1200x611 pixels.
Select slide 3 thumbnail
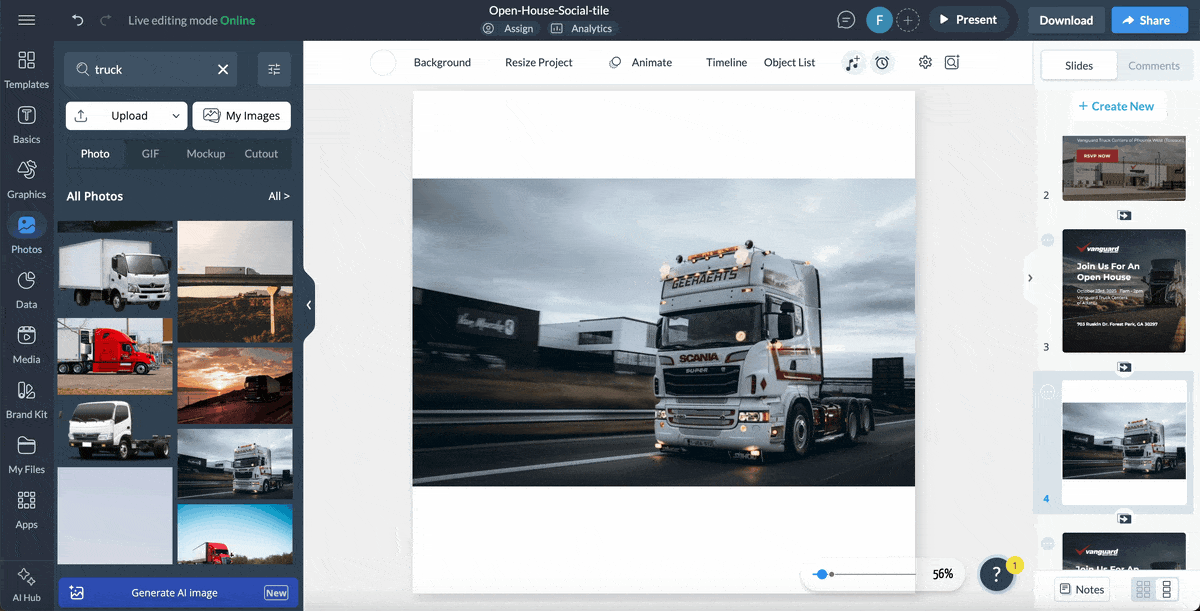pyautogui.click(x=1124, y=291)
